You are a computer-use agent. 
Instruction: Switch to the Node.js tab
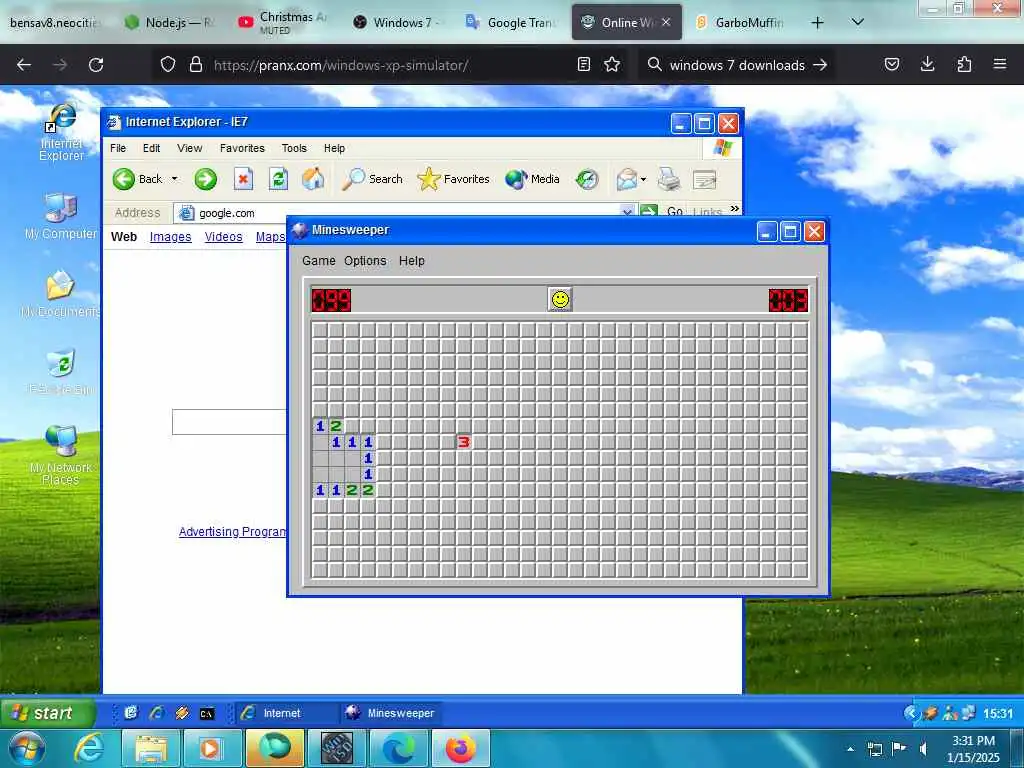point(170,22)
